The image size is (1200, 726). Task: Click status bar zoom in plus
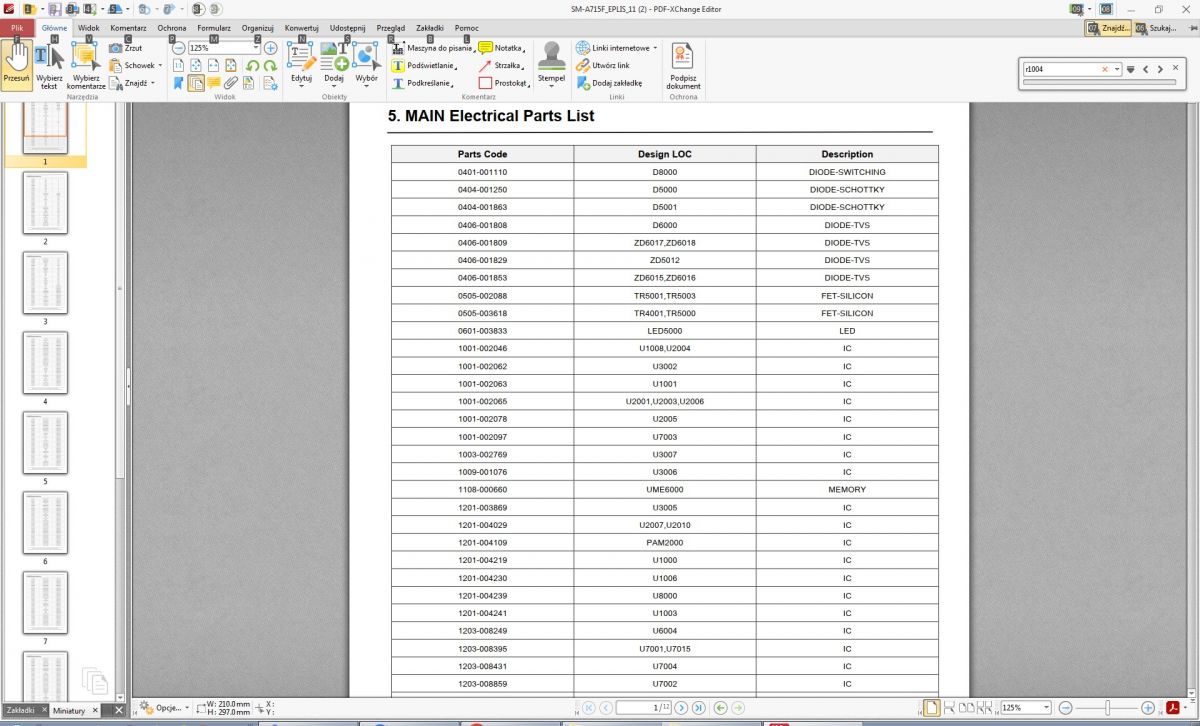[1148, 708]
